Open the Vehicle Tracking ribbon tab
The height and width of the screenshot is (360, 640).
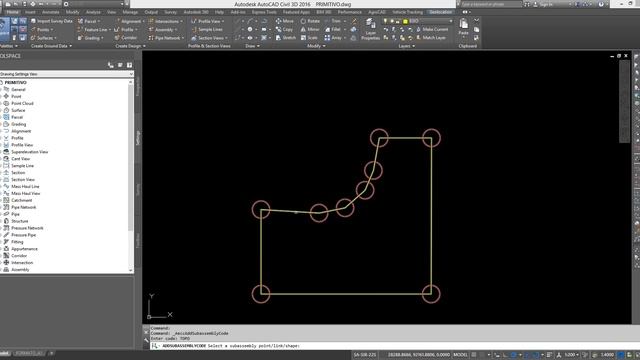407,12
